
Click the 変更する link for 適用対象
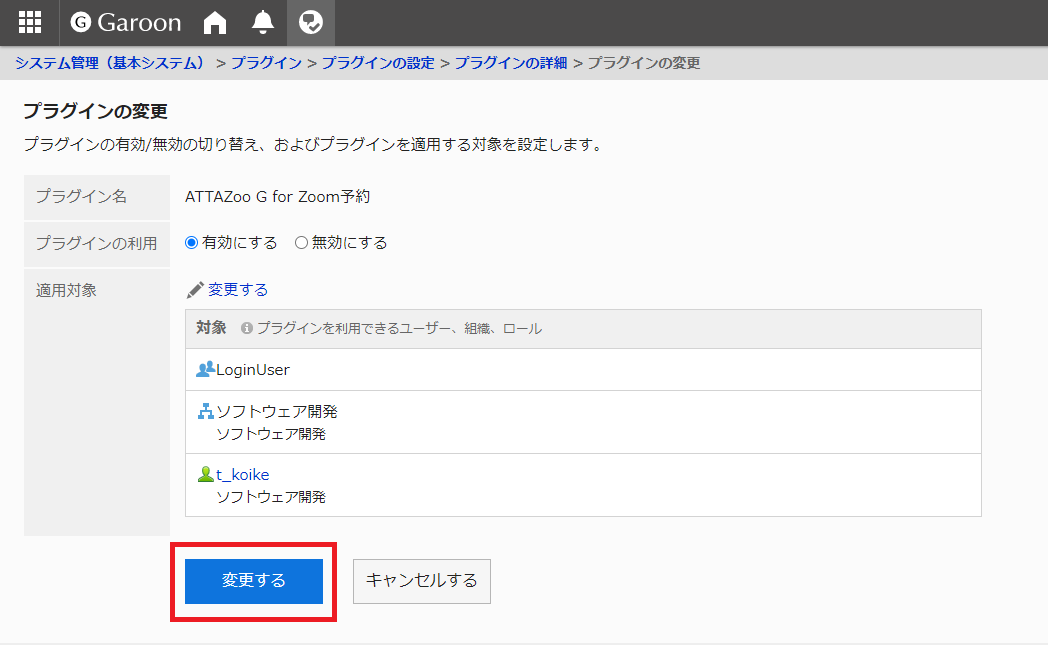coord(238,290)
